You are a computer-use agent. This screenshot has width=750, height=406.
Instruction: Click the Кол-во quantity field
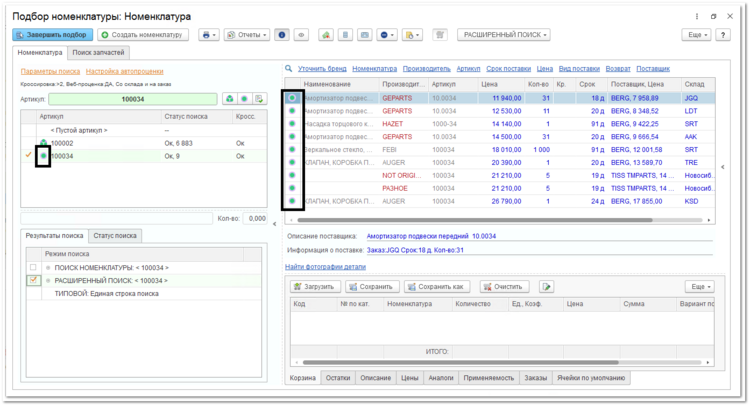pyautogui.click(x=255, y=219)
